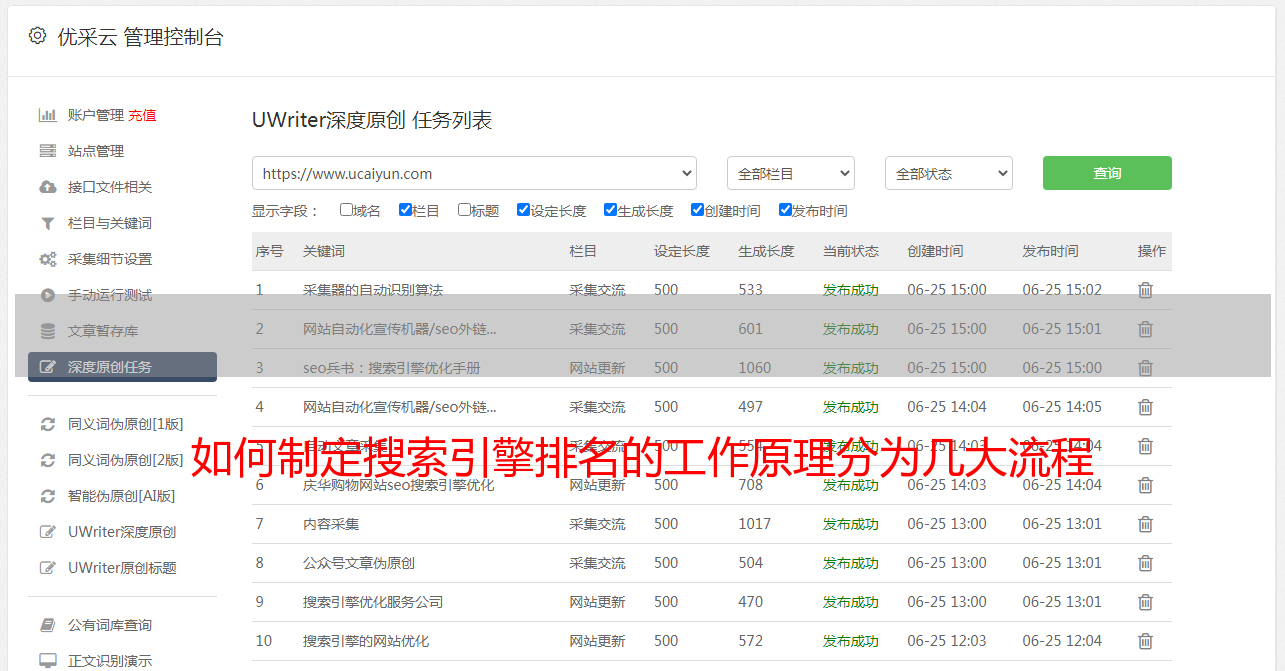Open UWriter深度原创 link
This screenshot has width=1285, height=671.
point(122,532)
